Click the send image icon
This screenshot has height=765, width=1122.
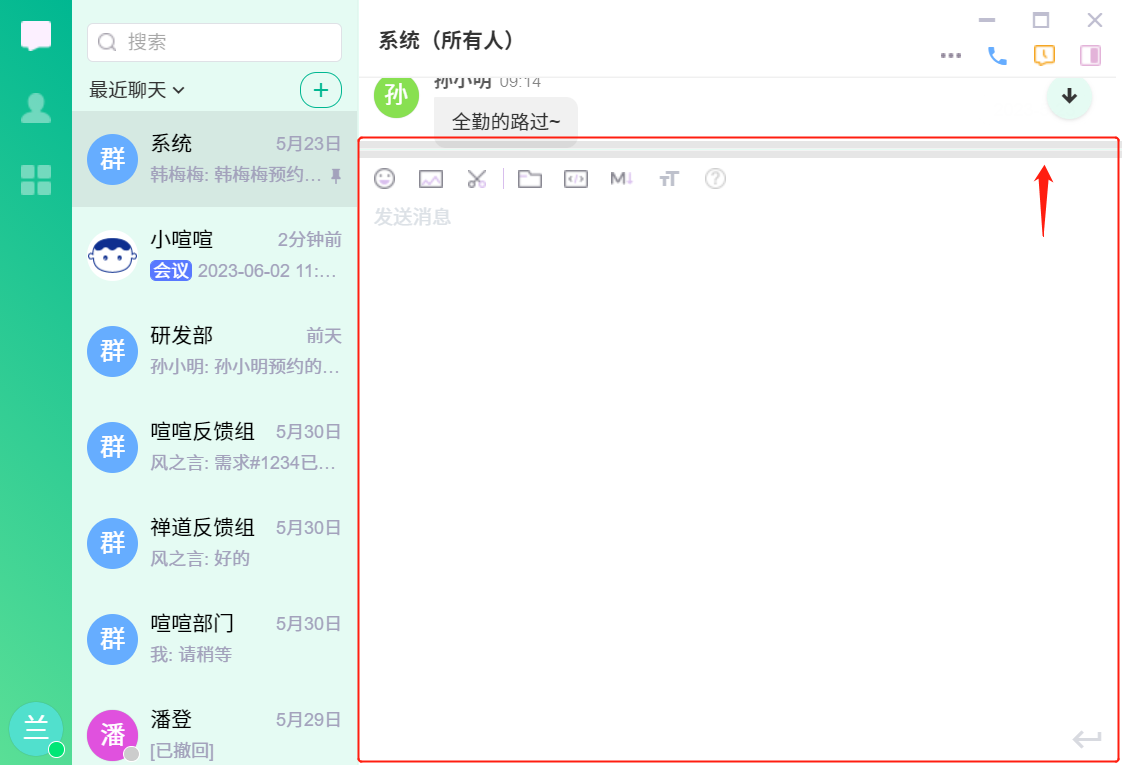pyautogui.click(x=431, y=179)
